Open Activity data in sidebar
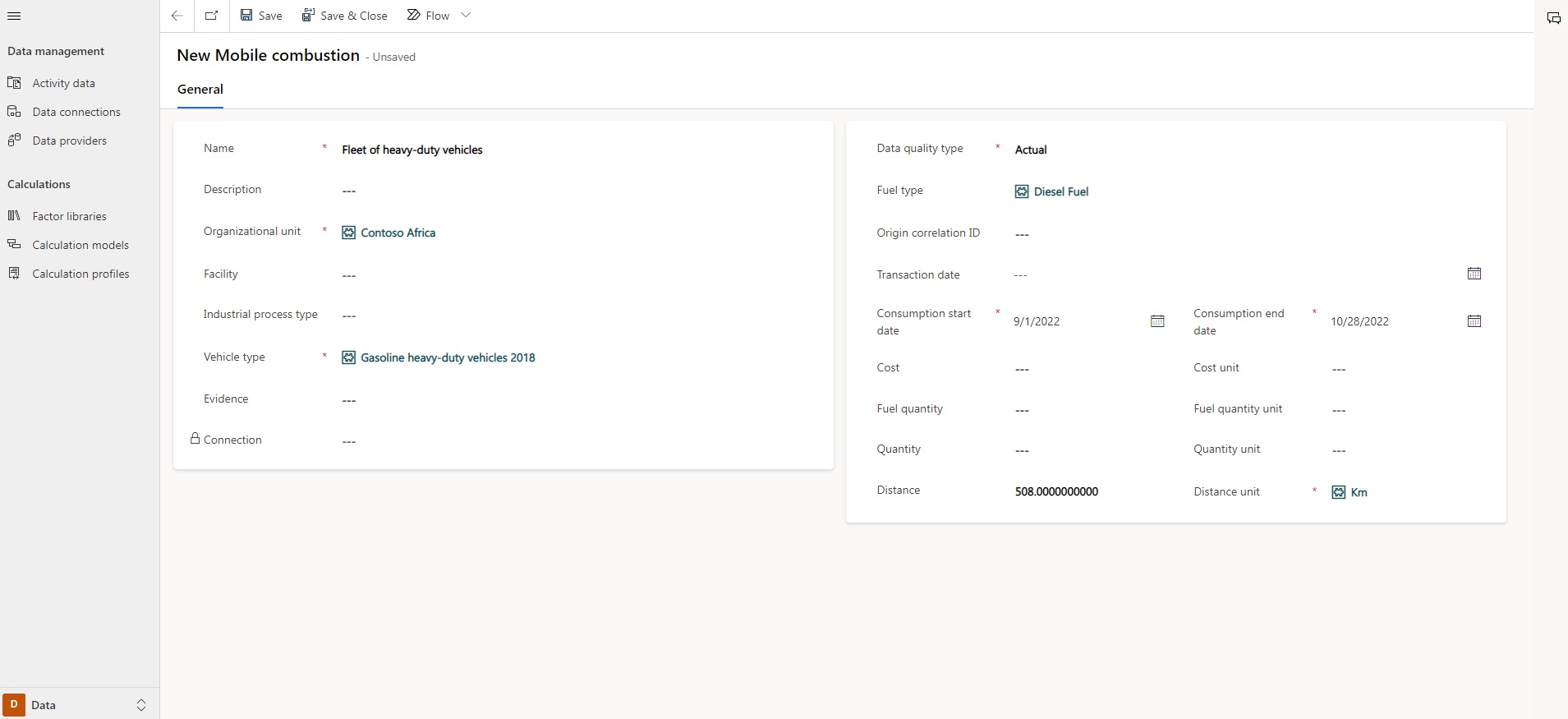Screen dimensions: 1568x719 pyautogui.click(x=63, y=83)
